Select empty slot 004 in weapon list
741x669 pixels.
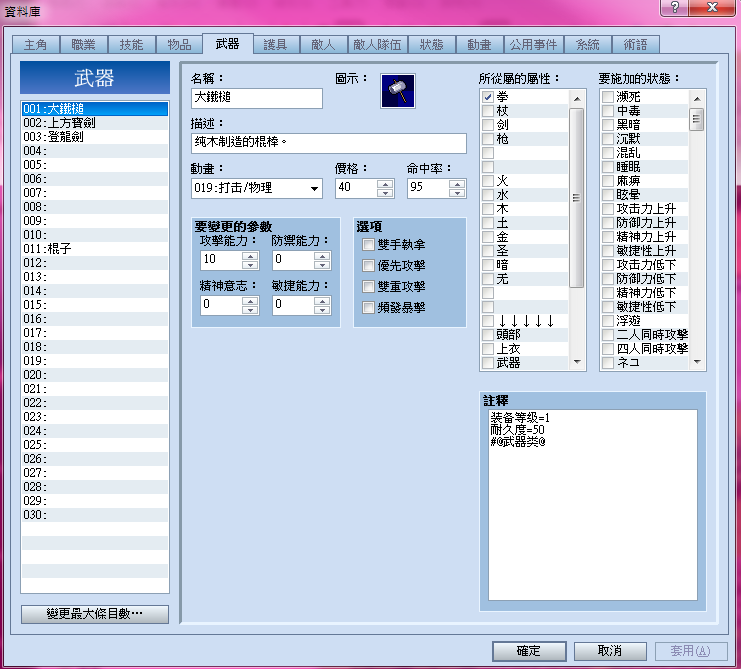click(95, 151)
